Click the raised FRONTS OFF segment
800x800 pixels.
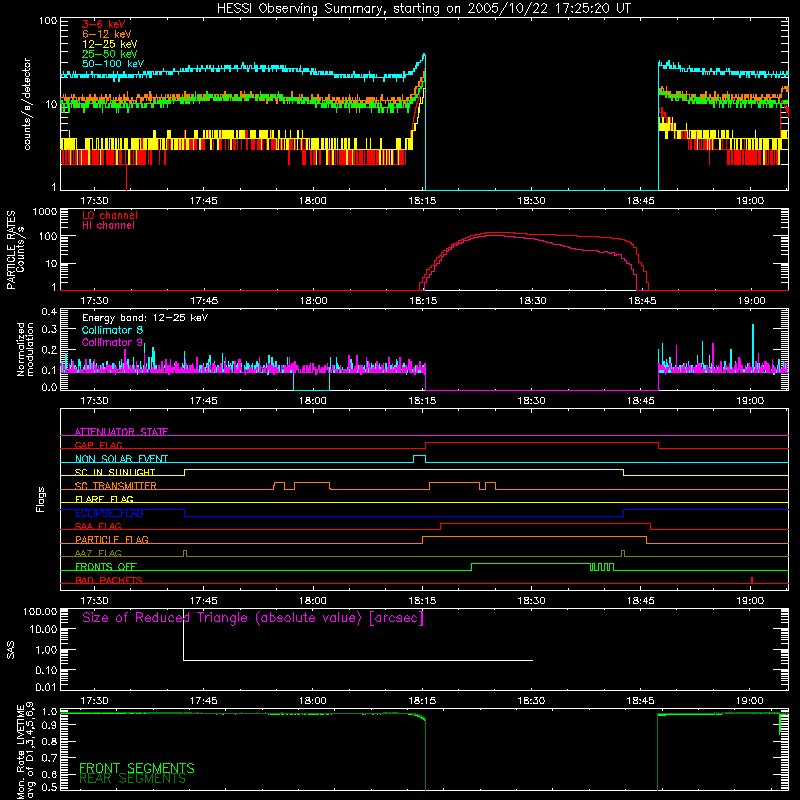pos(531,564)
